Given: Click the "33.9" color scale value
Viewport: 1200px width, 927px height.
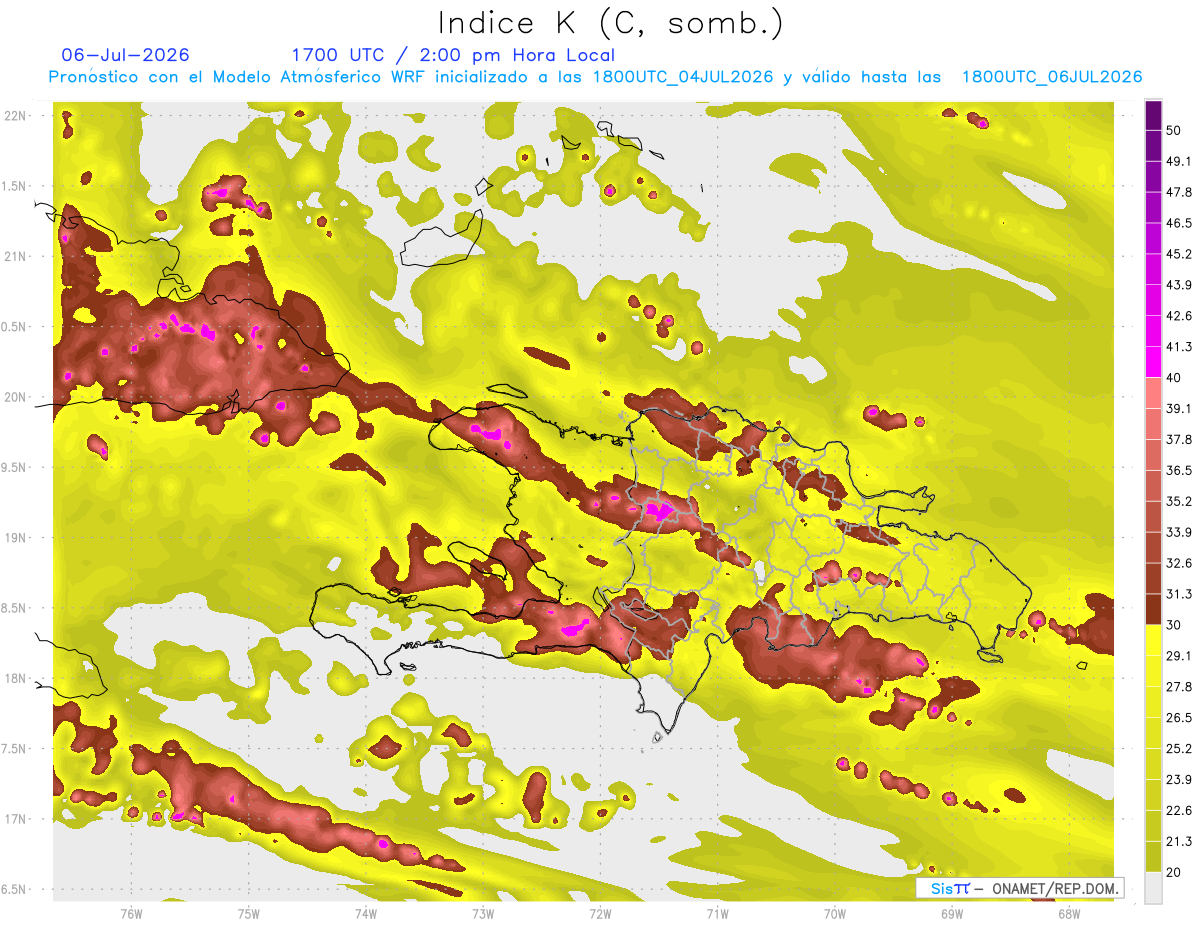Looking at the screenshot, I should pos(1178,532).
